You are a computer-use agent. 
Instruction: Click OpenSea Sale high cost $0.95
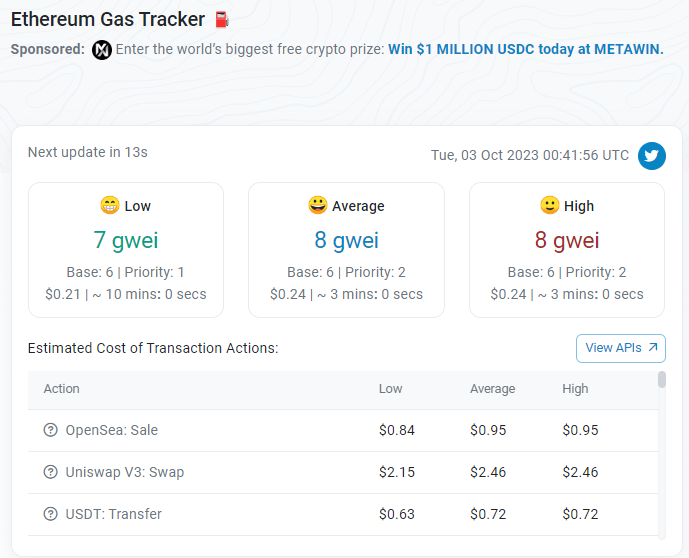(x=580, y=430)
